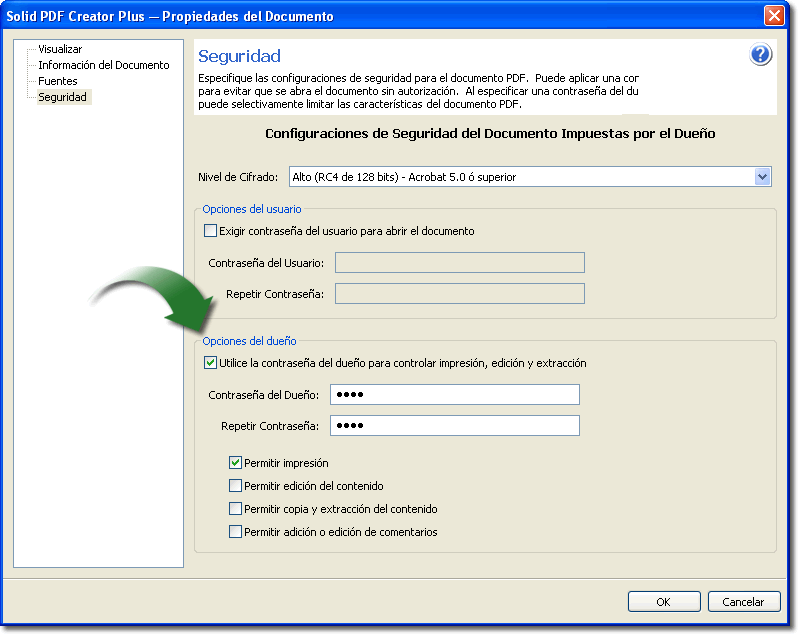Click the Cancelar button
The image size is (800, 636).
[x=744, y=602]
